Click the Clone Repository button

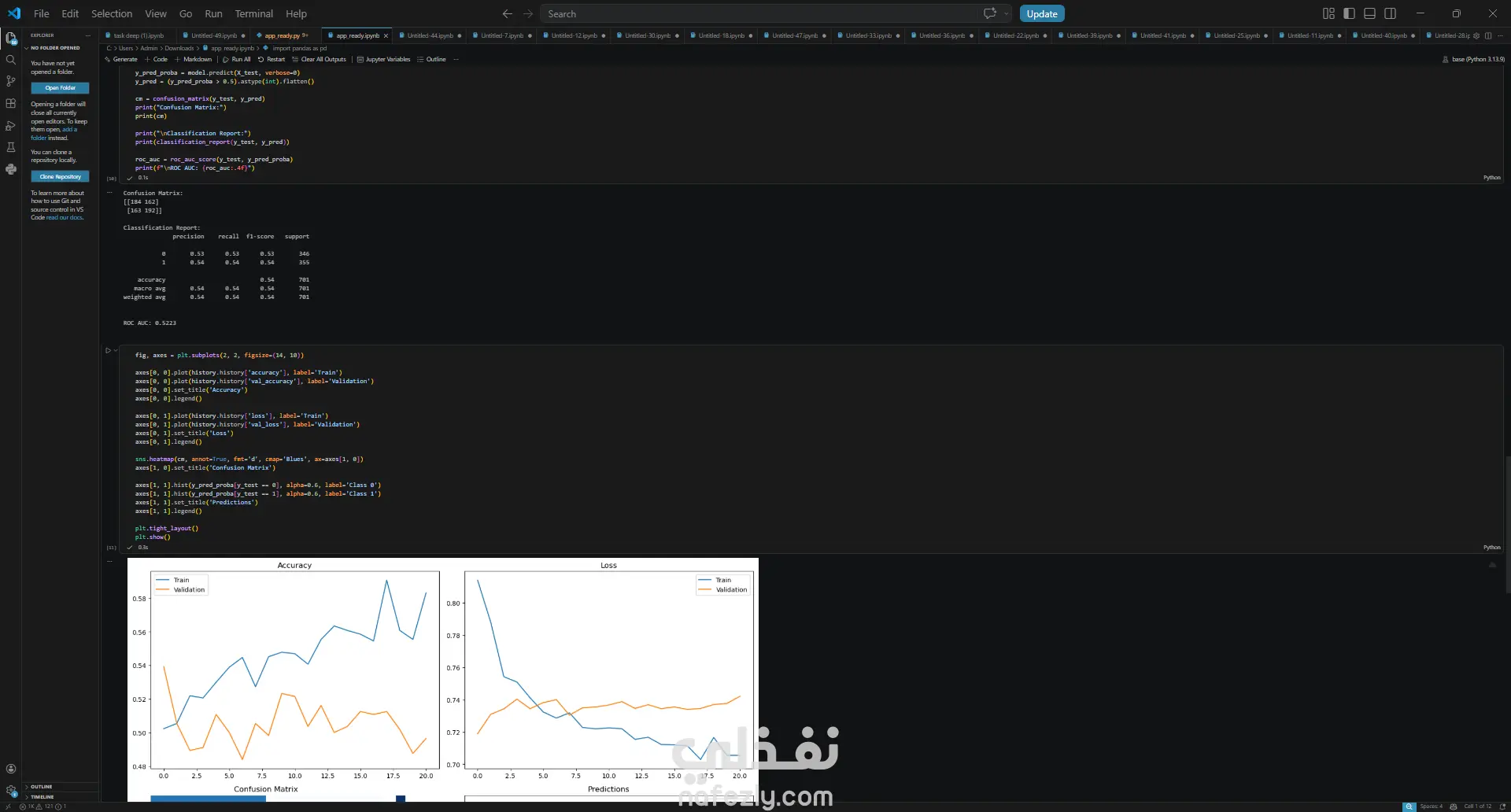[60, 177]
